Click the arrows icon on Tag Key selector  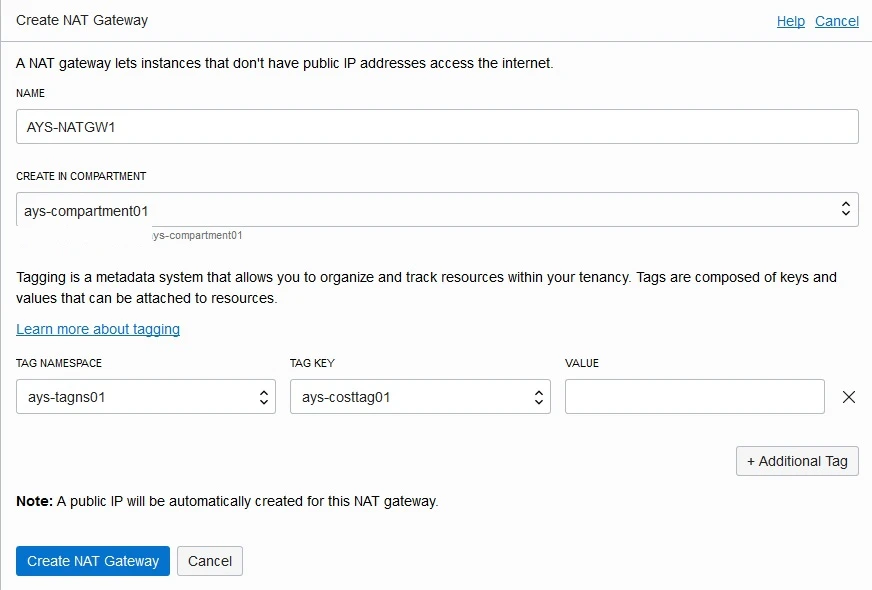point(538,397)
